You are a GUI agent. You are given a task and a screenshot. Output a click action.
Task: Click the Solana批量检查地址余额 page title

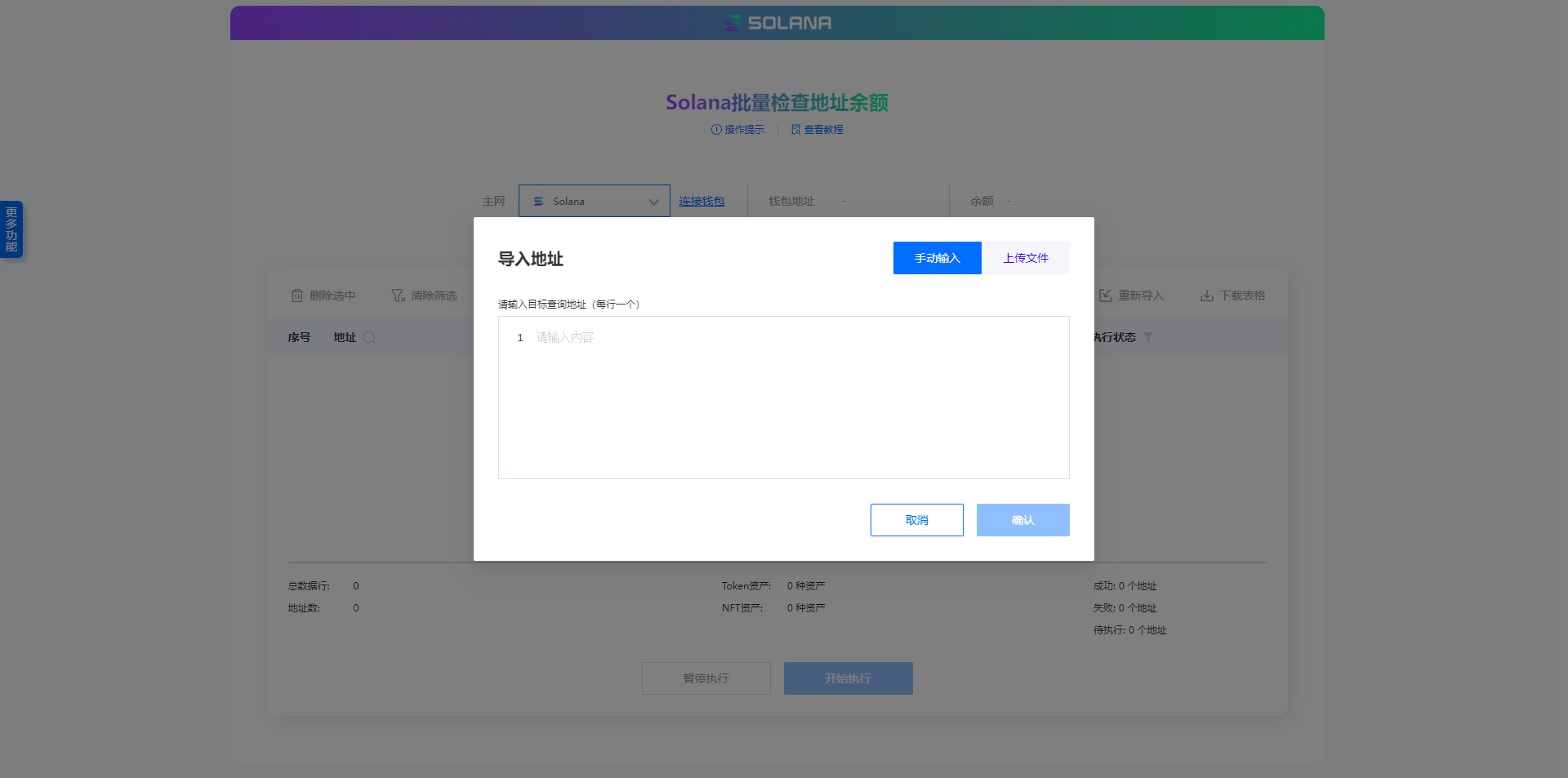click(x=777, y=103)
